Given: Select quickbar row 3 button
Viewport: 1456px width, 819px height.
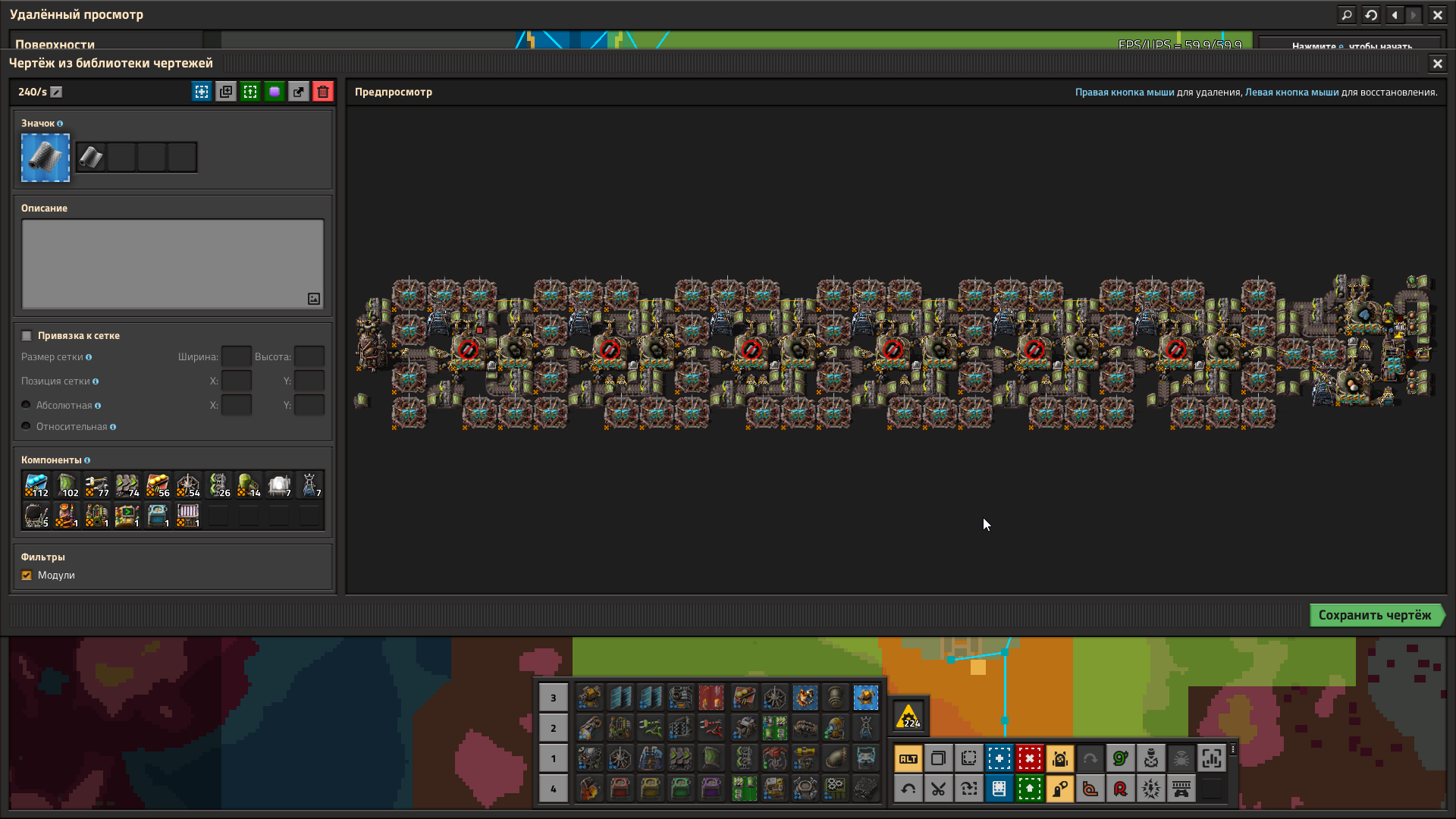Looking at the screenshot, I should pyautogui.click(x=554, y=698).
